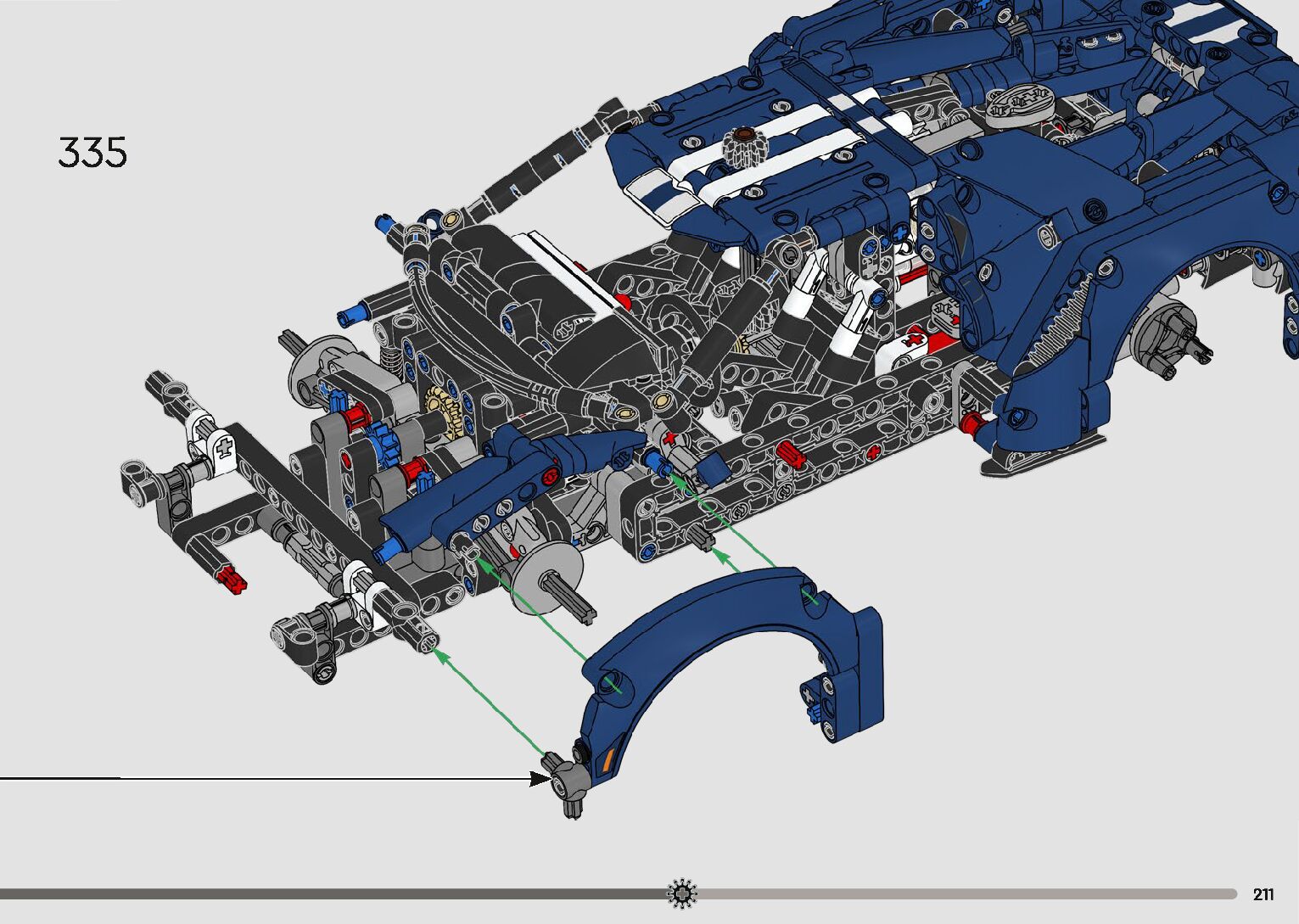Viewport: 1299px width, 924px height.
Task: Click the light remaining portion of the progress bar
Action: pos(959,893)
